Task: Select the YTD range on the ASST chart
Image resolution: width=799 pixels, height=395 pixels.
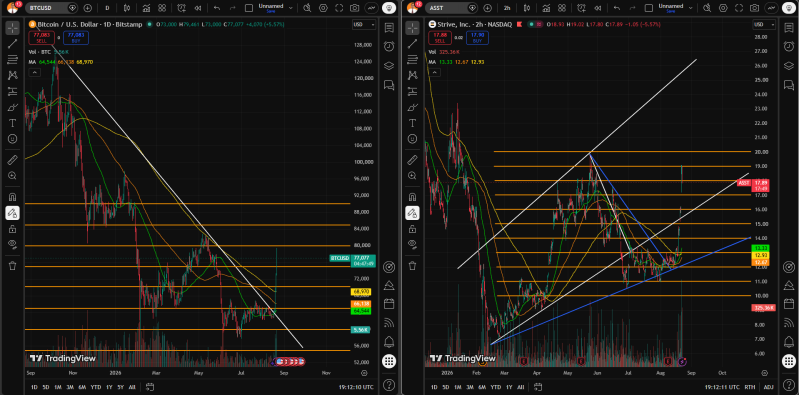Action: click(x=495, y=387)
